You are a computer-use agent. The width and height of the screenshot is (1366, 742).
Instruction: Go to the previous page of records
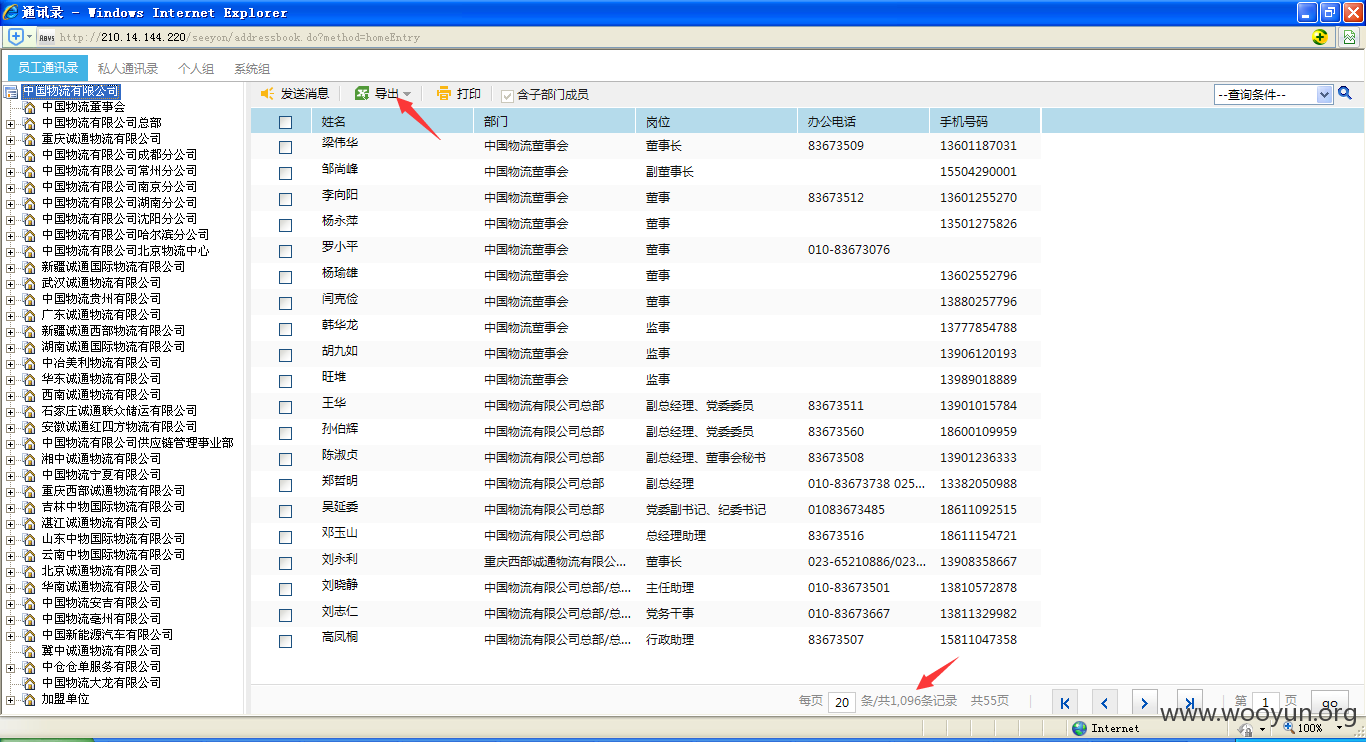[1105, 702]
